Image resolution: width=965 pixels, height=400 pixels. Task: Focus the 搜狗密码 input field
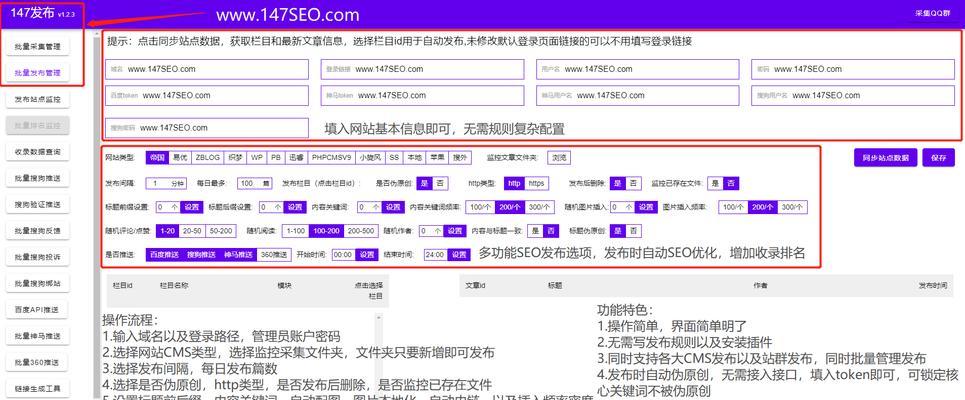click(x=207, y=128)
